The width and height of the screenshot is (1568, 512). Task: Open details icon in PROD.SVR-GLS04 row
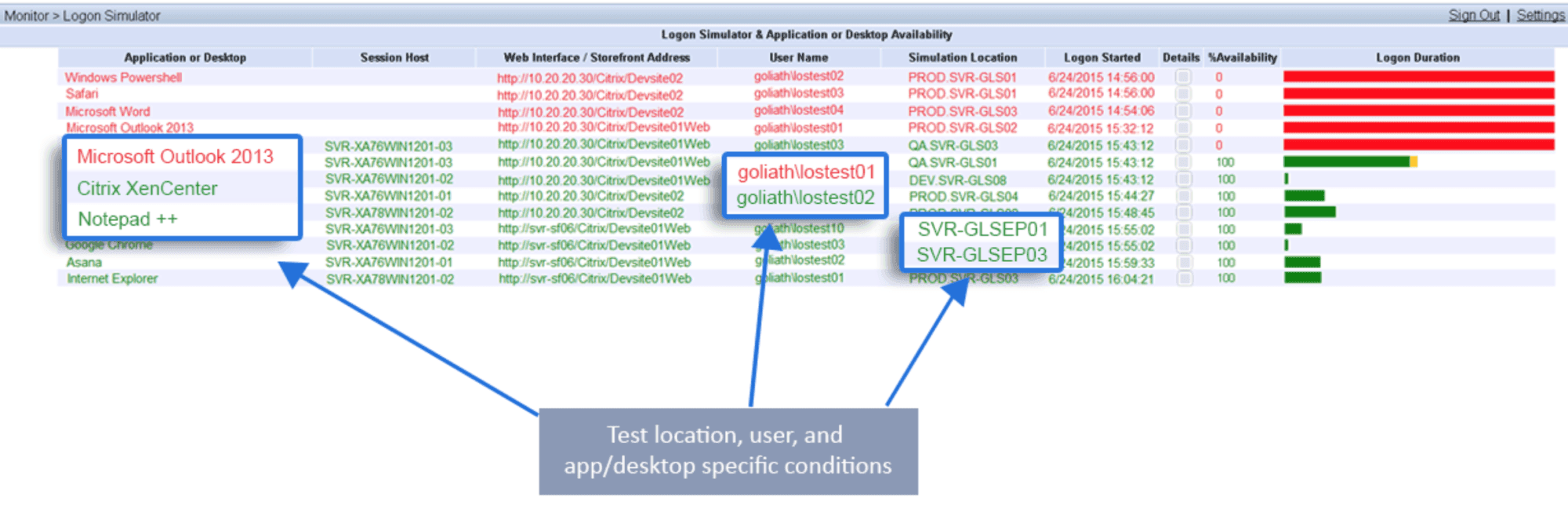(1183, 196)
